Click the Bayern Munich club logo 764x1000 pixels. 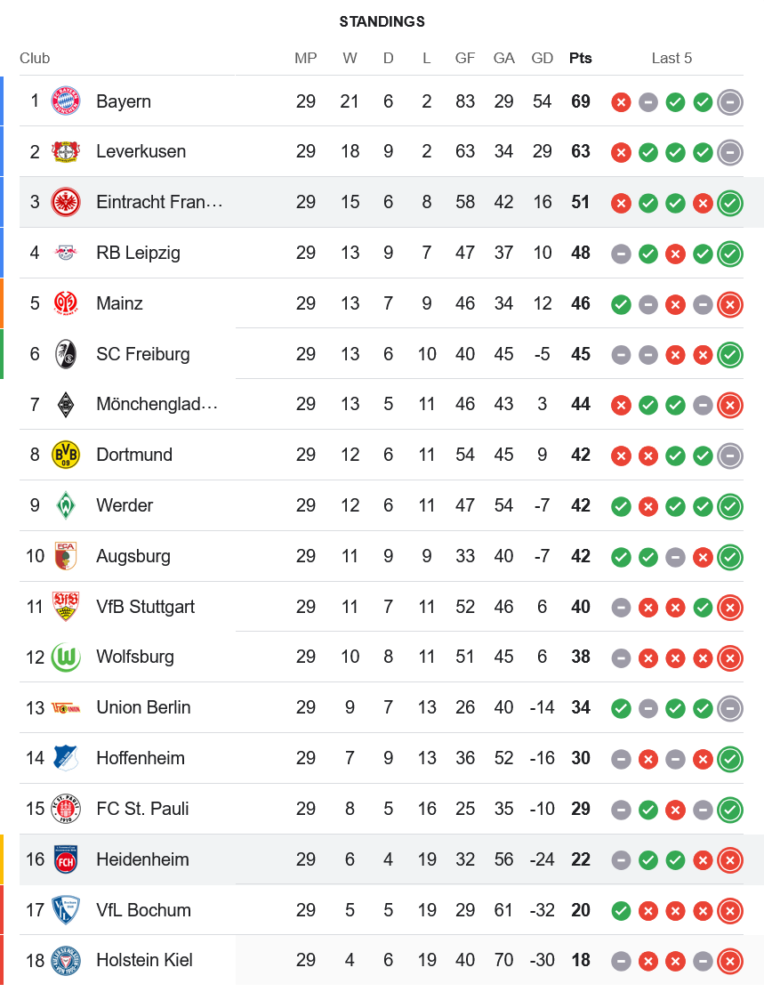point(65,101)
